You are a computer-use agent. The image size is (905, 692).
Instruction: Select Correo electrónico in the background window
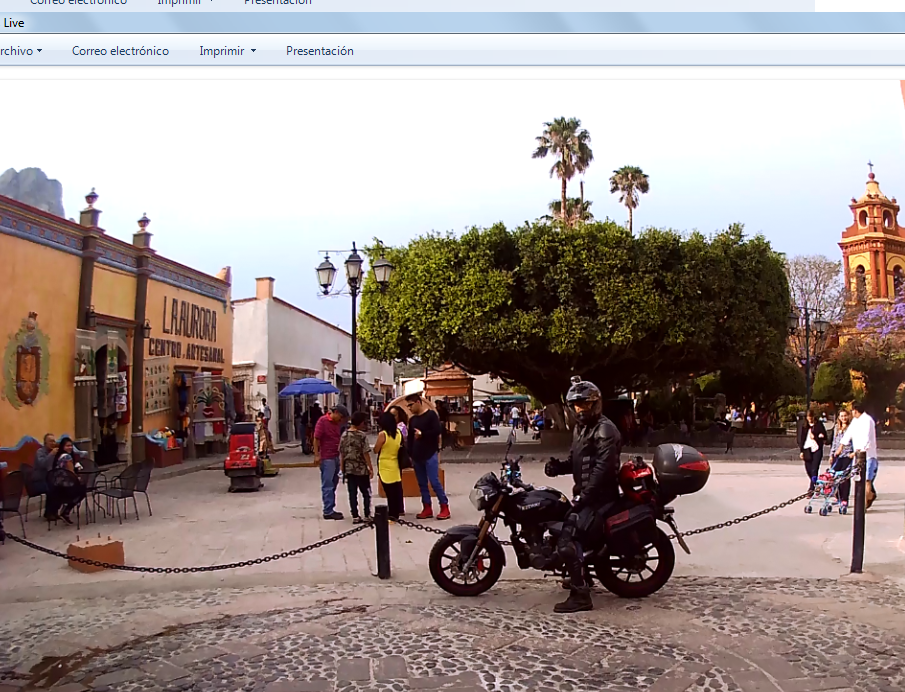pos(78,3)
